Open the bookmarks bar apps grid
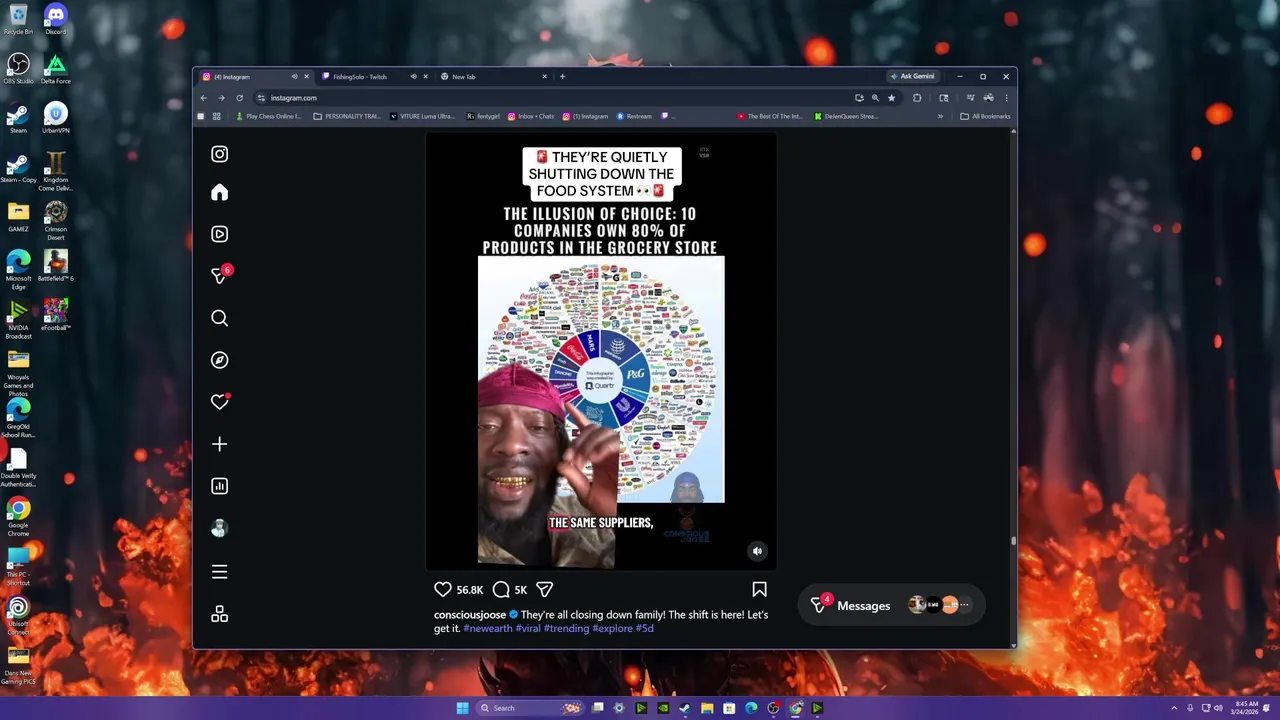The image size is (1280, 720). click(x=216, y=117)
